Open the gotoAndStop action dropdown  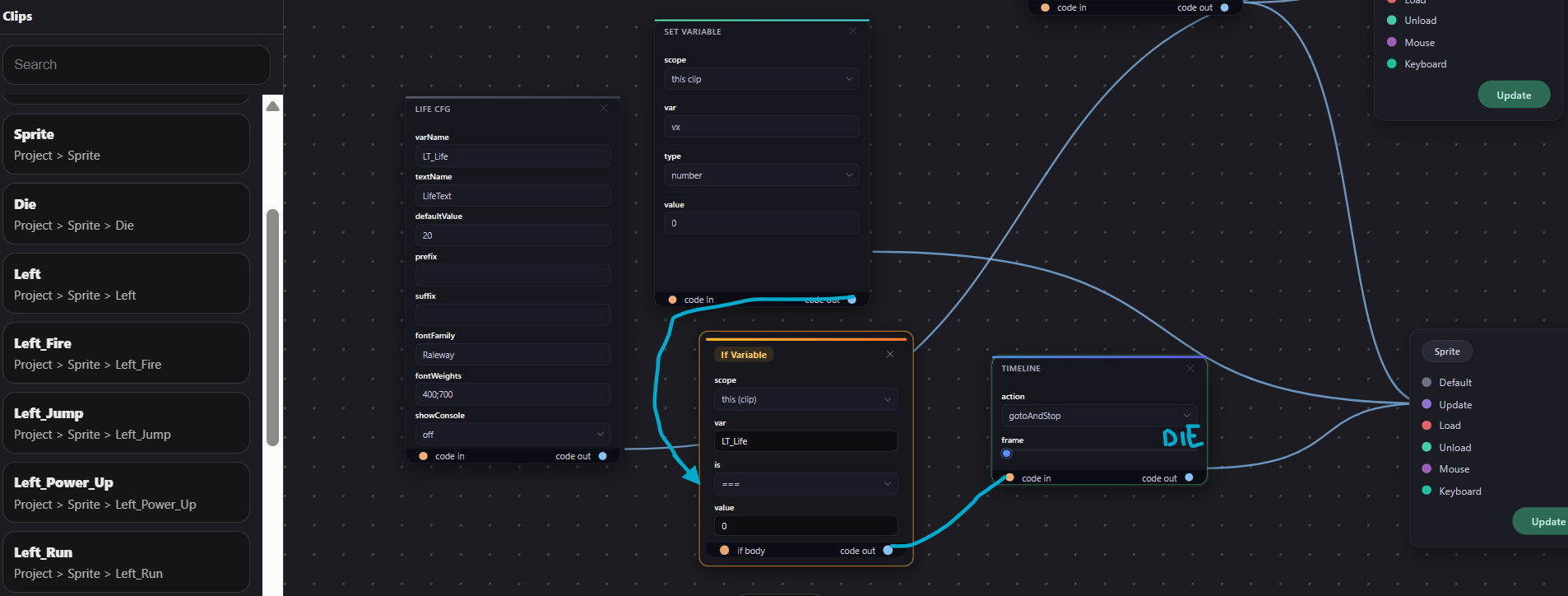[1099, 416]
